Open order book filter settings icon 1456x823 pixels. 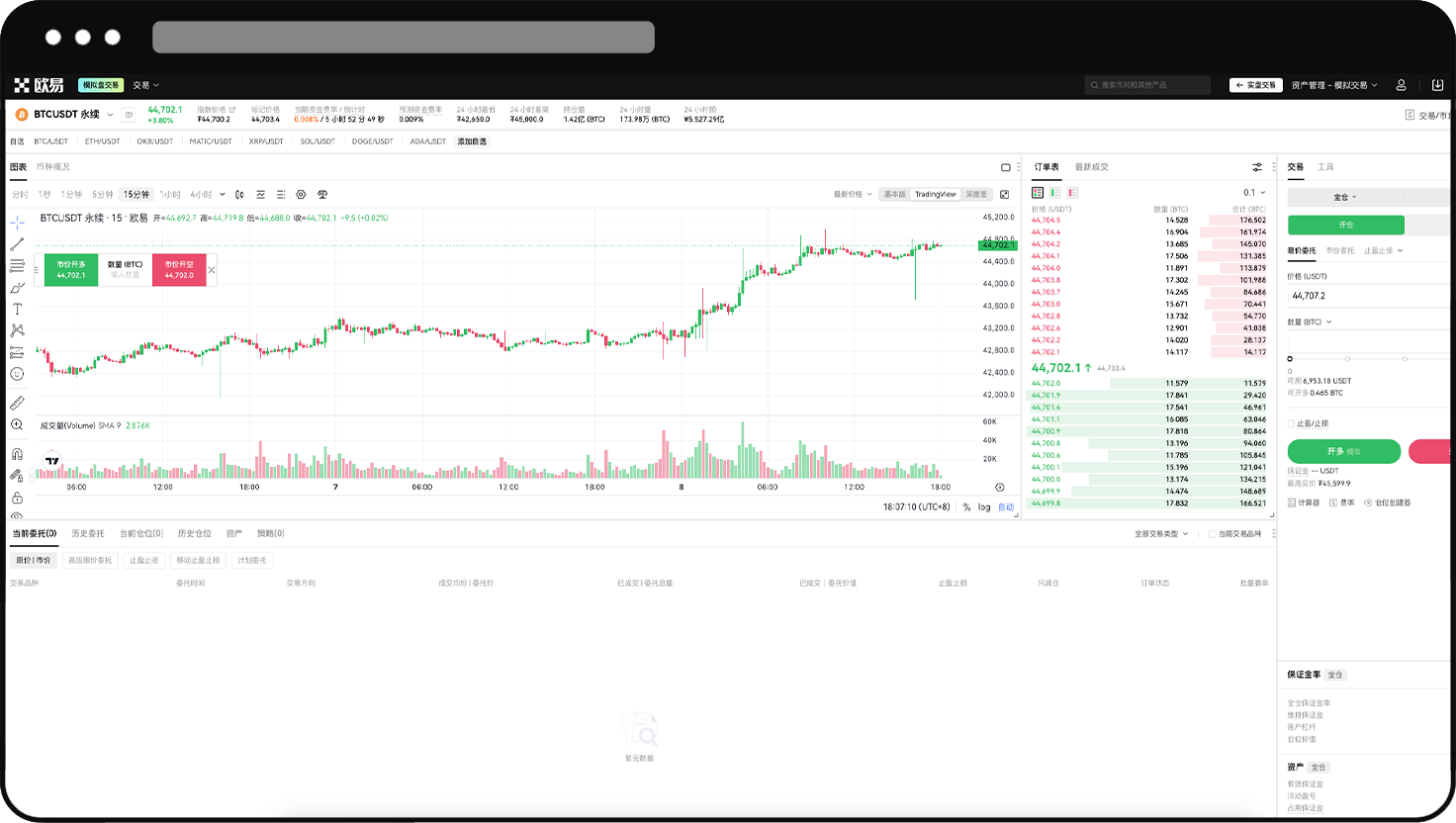point(1257,167)
